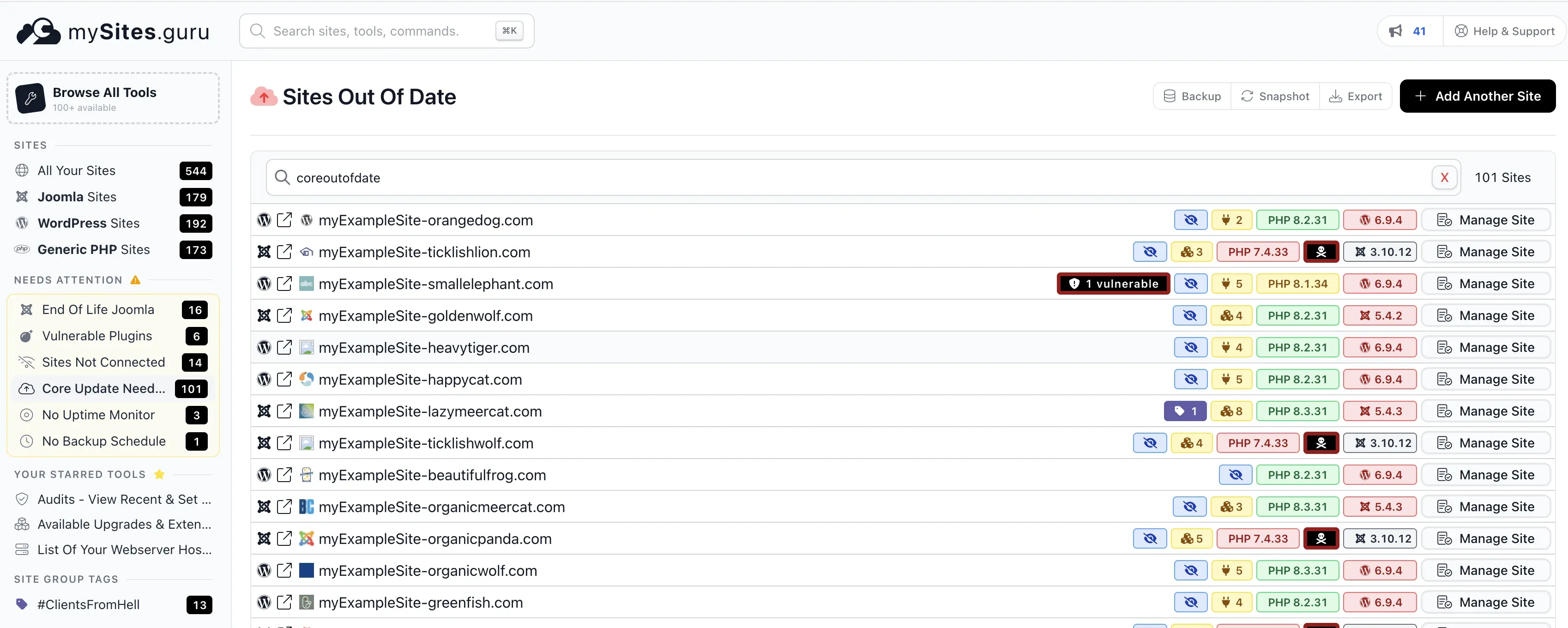Click the mySites.guru logo
Screen dimensions: 1568x628
point(113,31)
